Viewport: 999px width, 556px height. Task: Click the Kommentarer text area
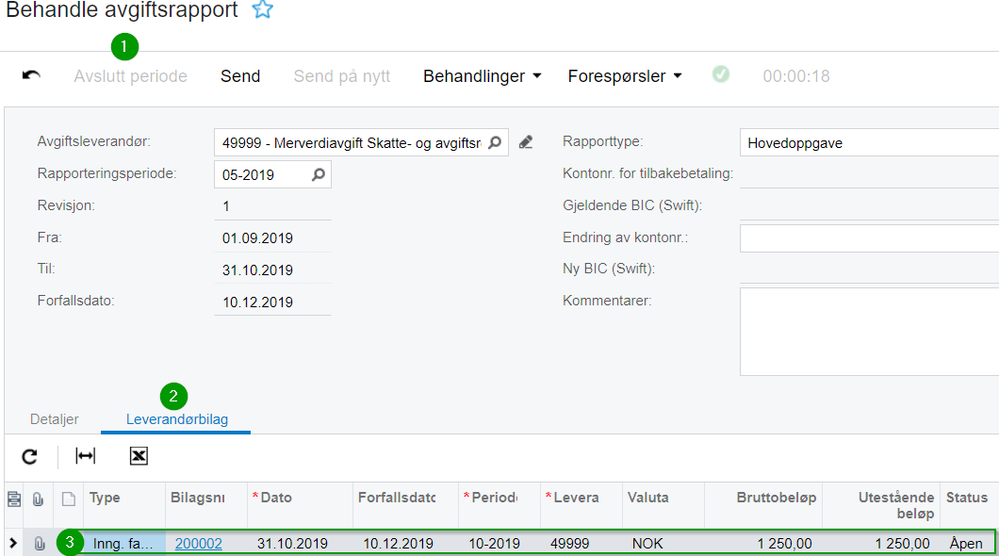point(869,331)
